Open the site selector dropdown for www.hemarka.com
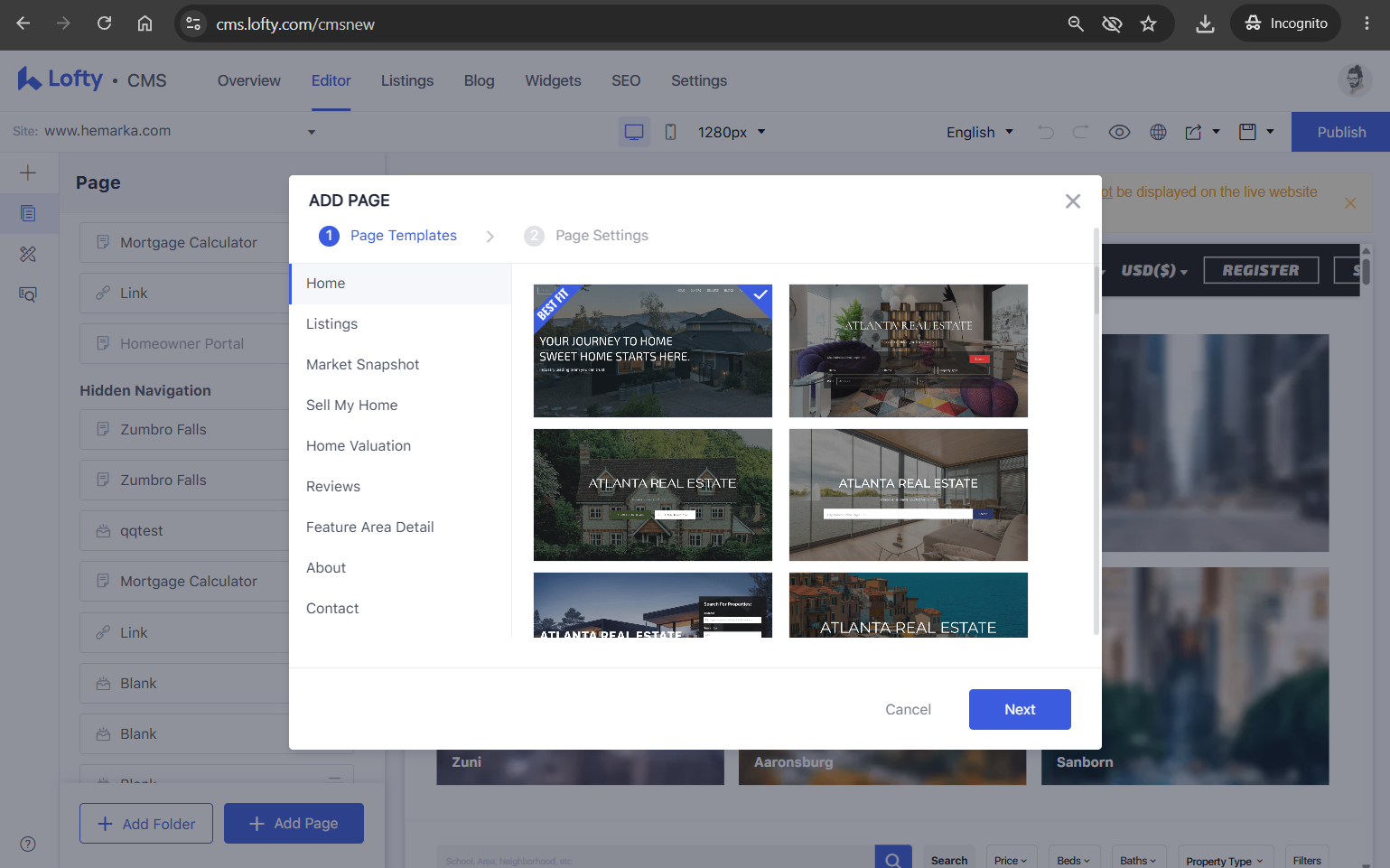 [312, 132]
